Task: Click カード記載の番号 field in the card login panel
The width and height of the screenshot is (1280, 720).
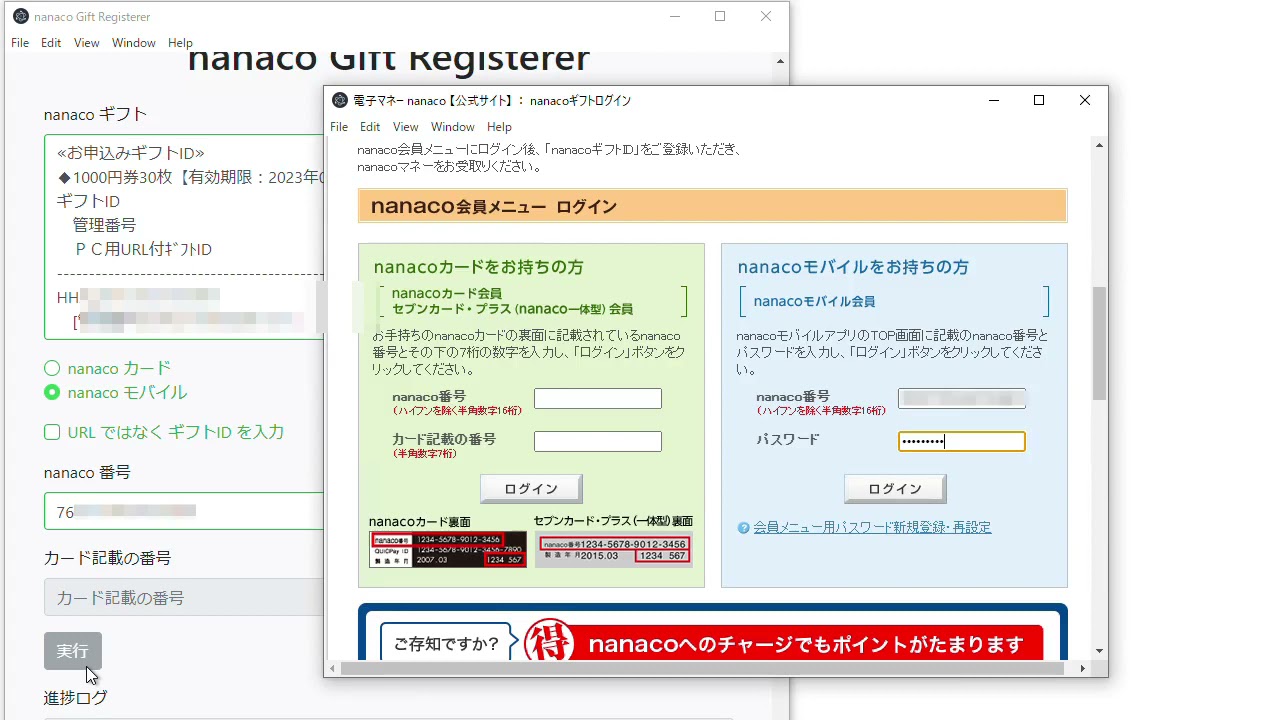Action: click(598, 441)
